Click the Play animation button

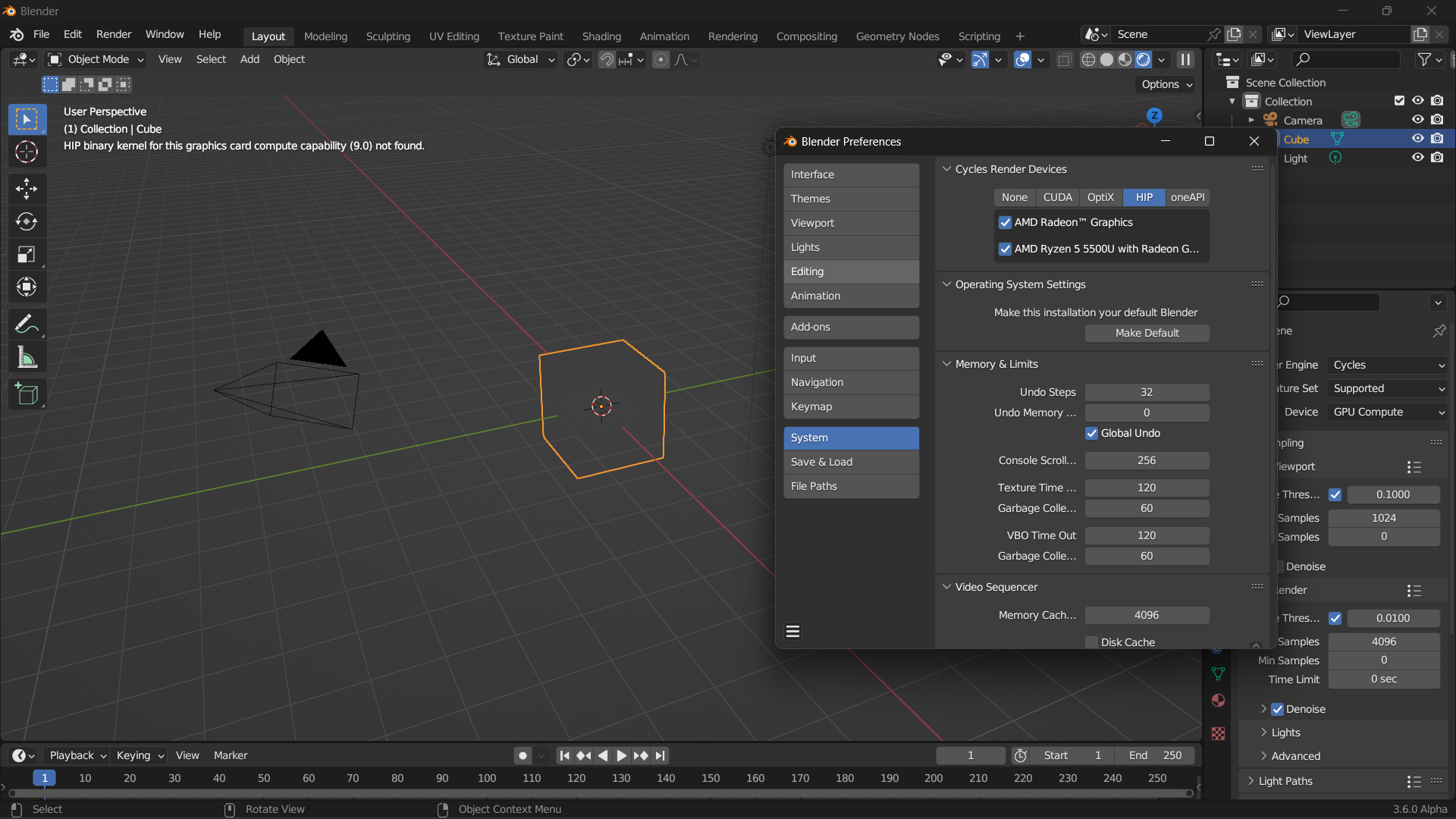(621, 755)
